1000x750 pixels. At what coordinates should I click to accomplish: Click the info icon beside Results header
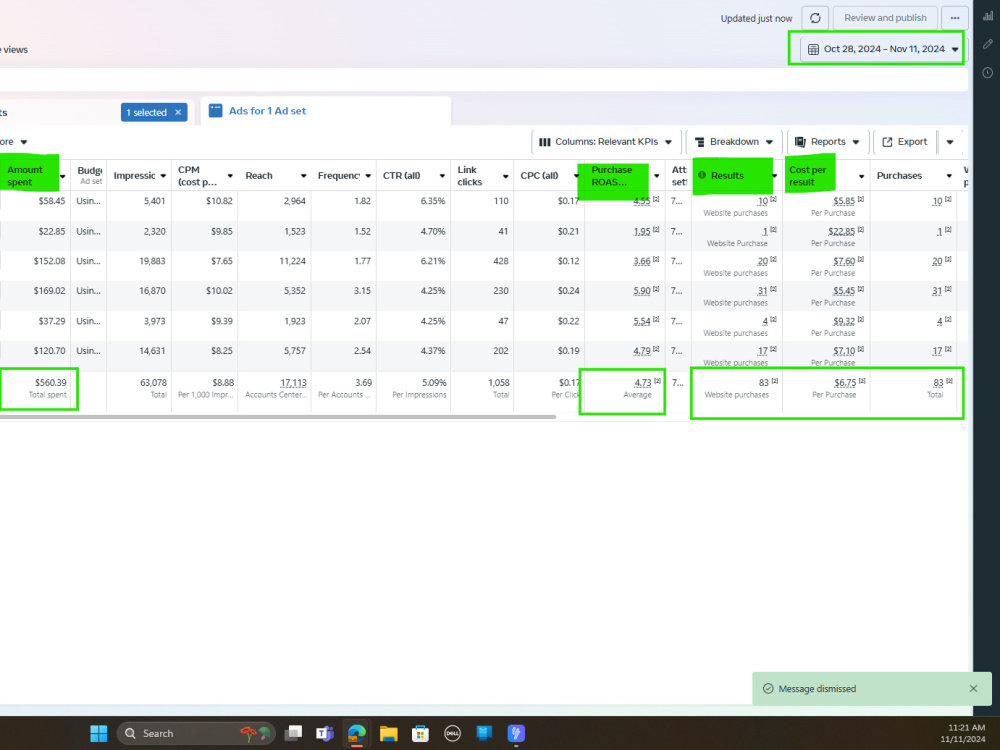(x=702, y=175)
